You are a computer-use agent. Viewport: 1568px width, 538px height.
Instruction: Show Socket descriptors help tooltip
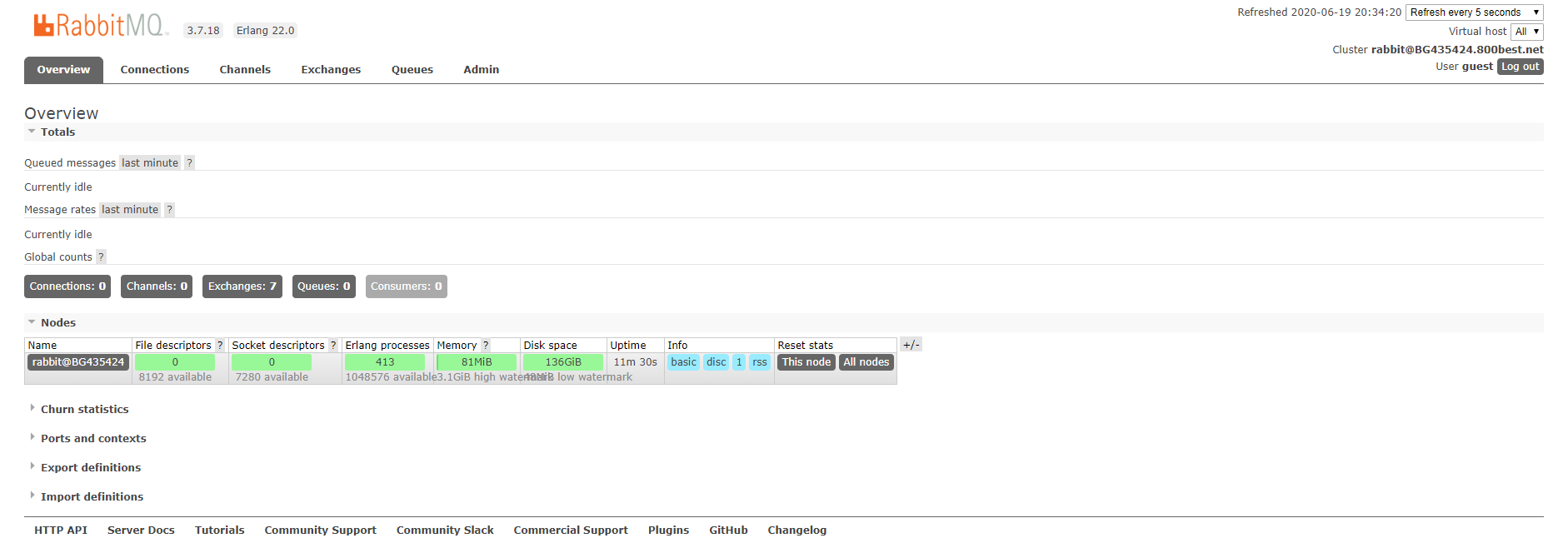click(333, 346)
